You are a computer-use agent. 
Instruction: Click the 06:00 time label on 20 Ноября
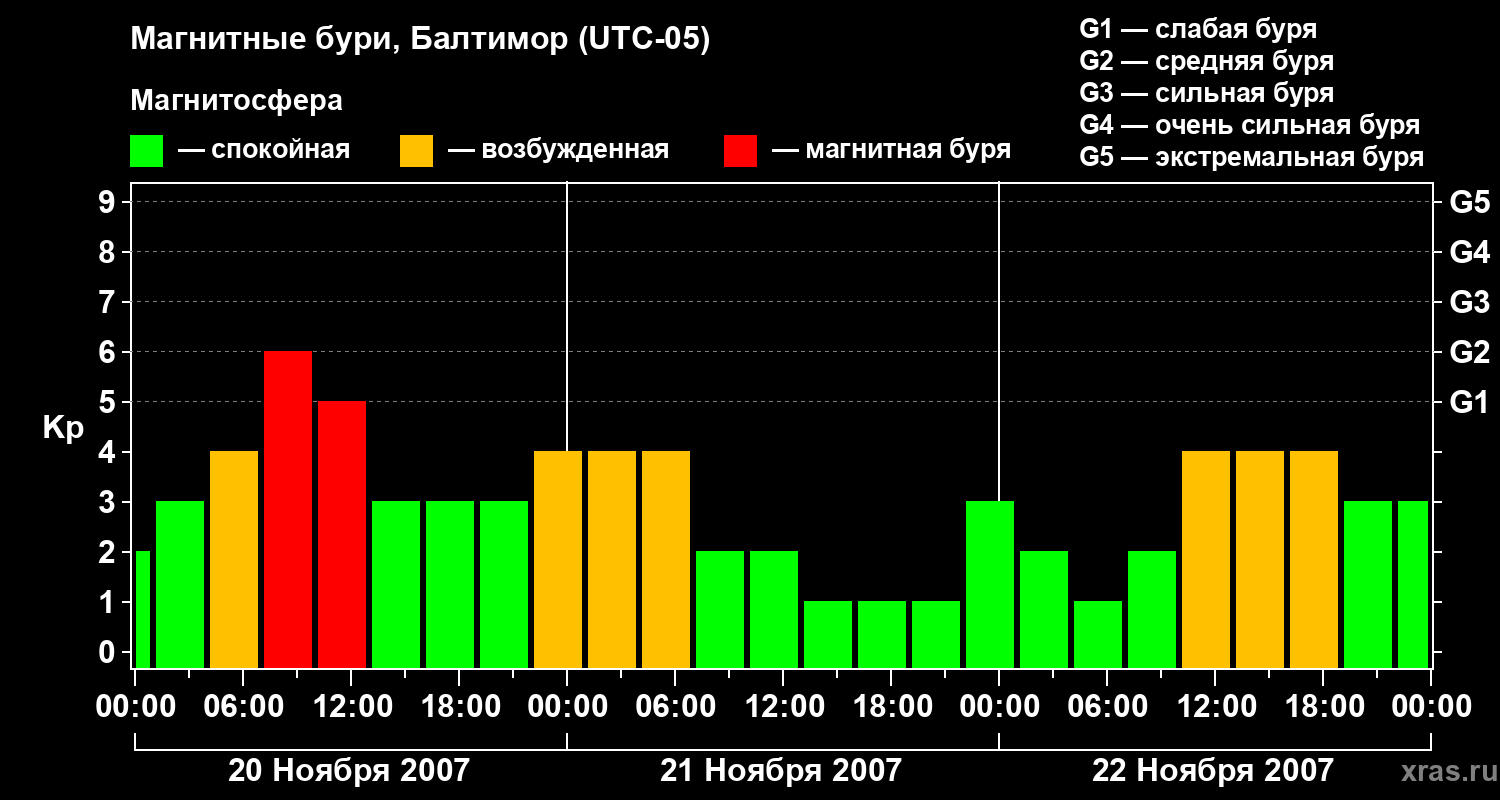pyautogui.click(x=243, y=707)
